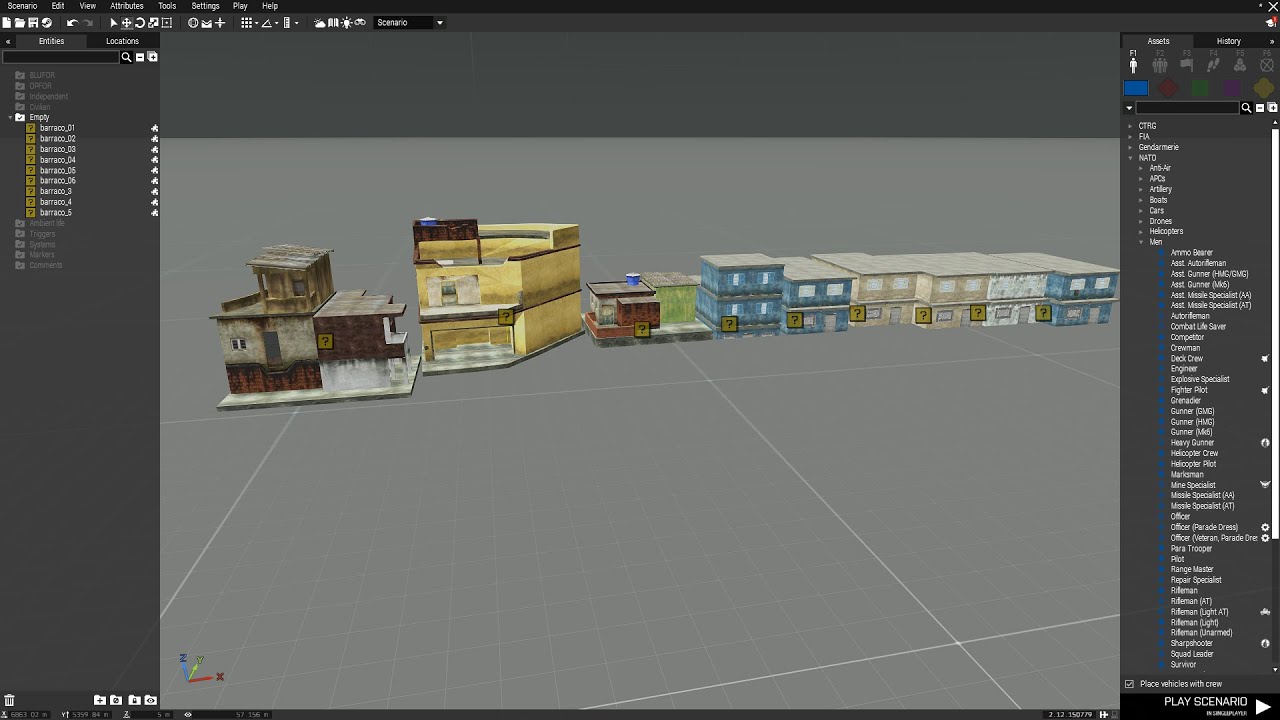The height and width of the screenshot is (720, 1280).
Task: Open the Tools menu
Action: click(167, 6)
